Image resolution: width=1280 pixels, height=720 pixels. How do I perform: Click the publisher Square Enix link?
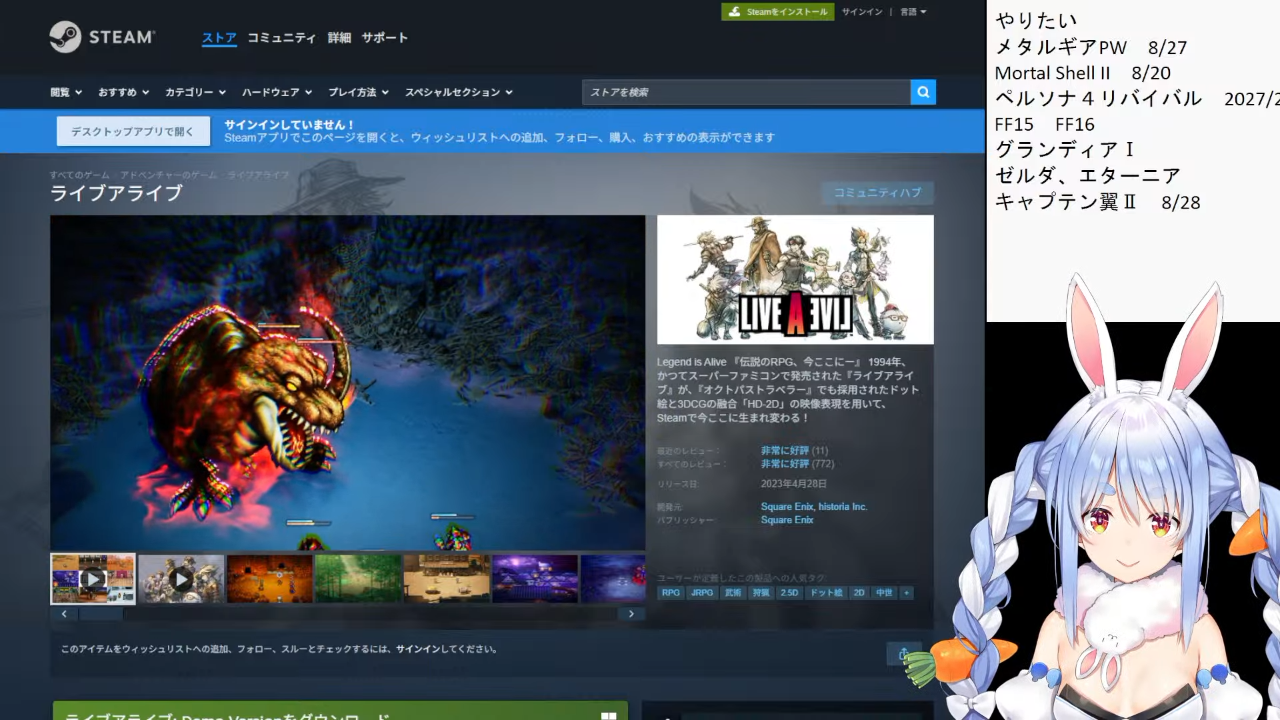pyautogui.click(x=787, y=520)
